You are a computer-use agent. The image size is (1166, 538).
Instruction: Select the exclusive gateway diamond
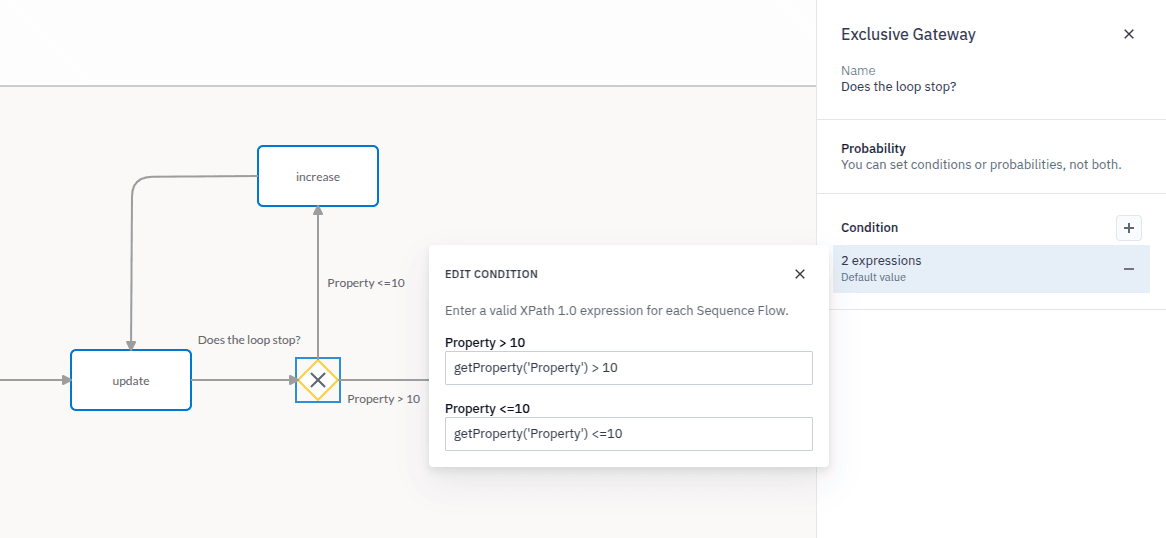coord(318,380)
